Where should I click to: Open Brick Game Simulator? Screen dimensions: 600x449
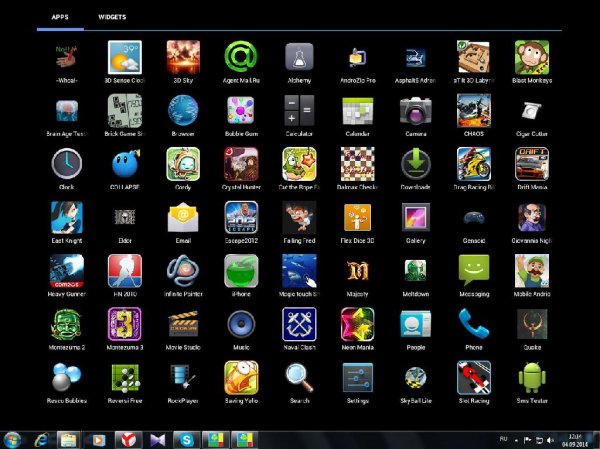pos(125,111)
